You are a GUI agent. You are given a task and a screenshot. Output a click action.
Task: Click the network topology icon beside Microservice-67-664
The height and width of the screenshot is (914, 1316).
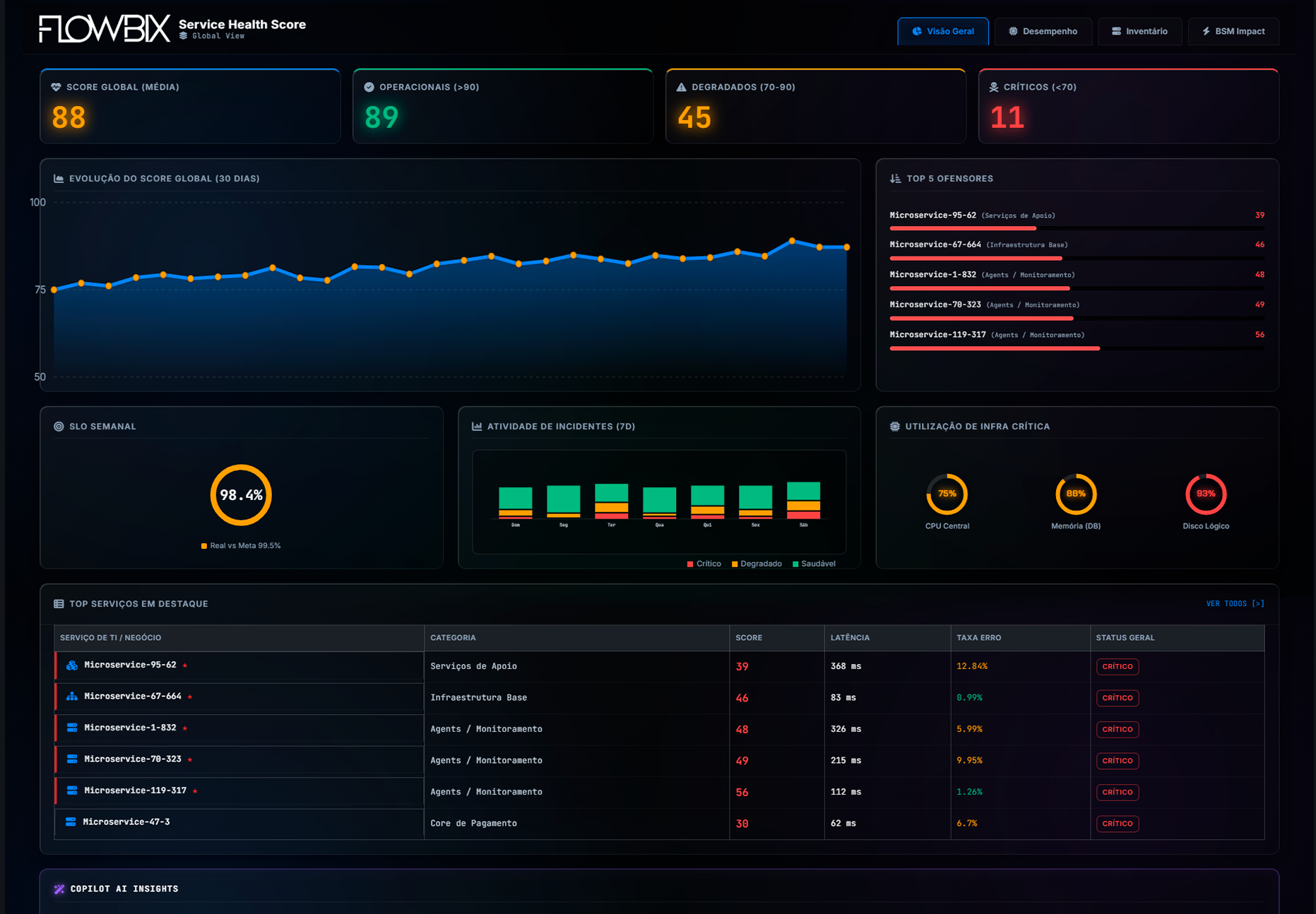(71, 696)
